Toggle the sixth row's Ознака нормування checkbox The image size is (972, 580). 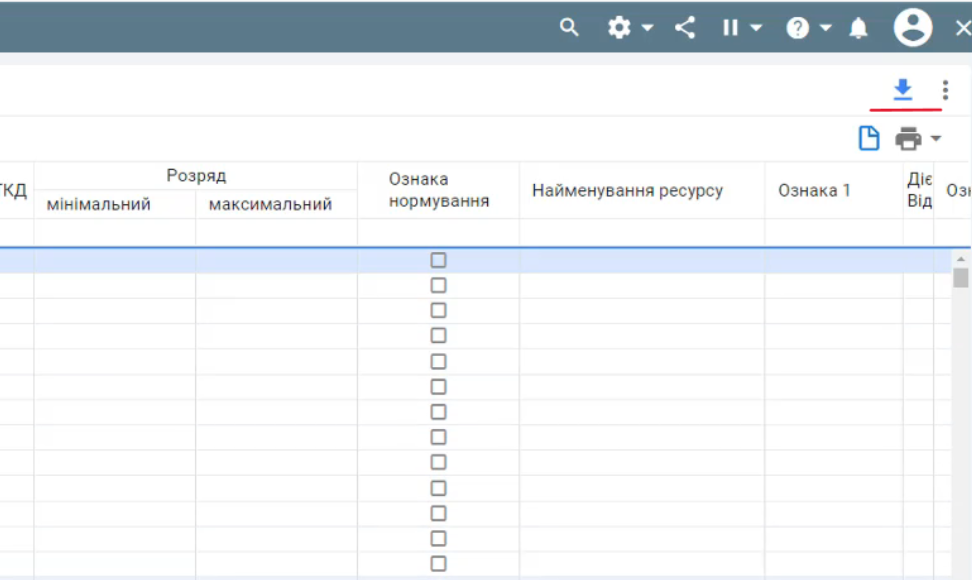coord(438,387)
